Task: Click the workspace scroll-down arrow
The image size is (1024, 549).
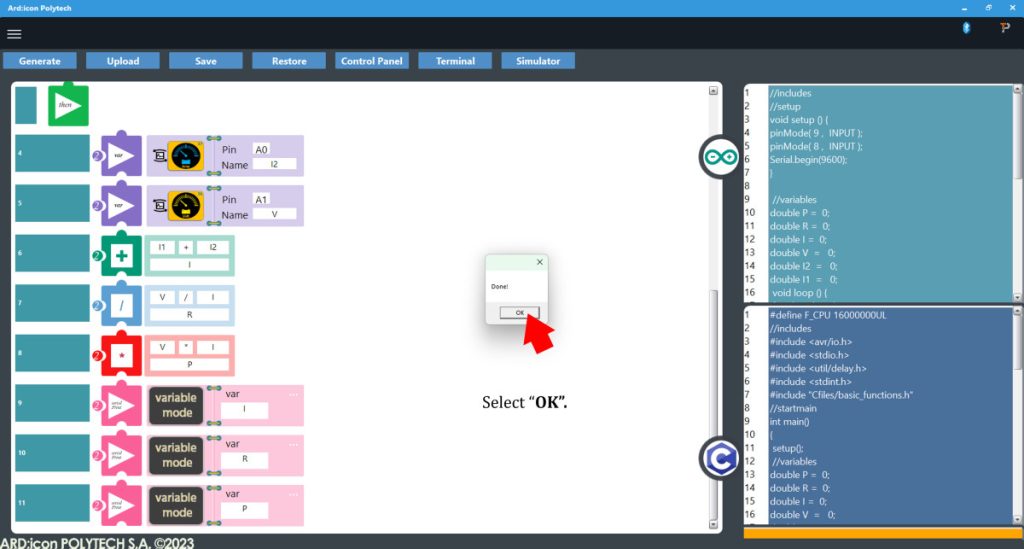Action: pos(713,523)
